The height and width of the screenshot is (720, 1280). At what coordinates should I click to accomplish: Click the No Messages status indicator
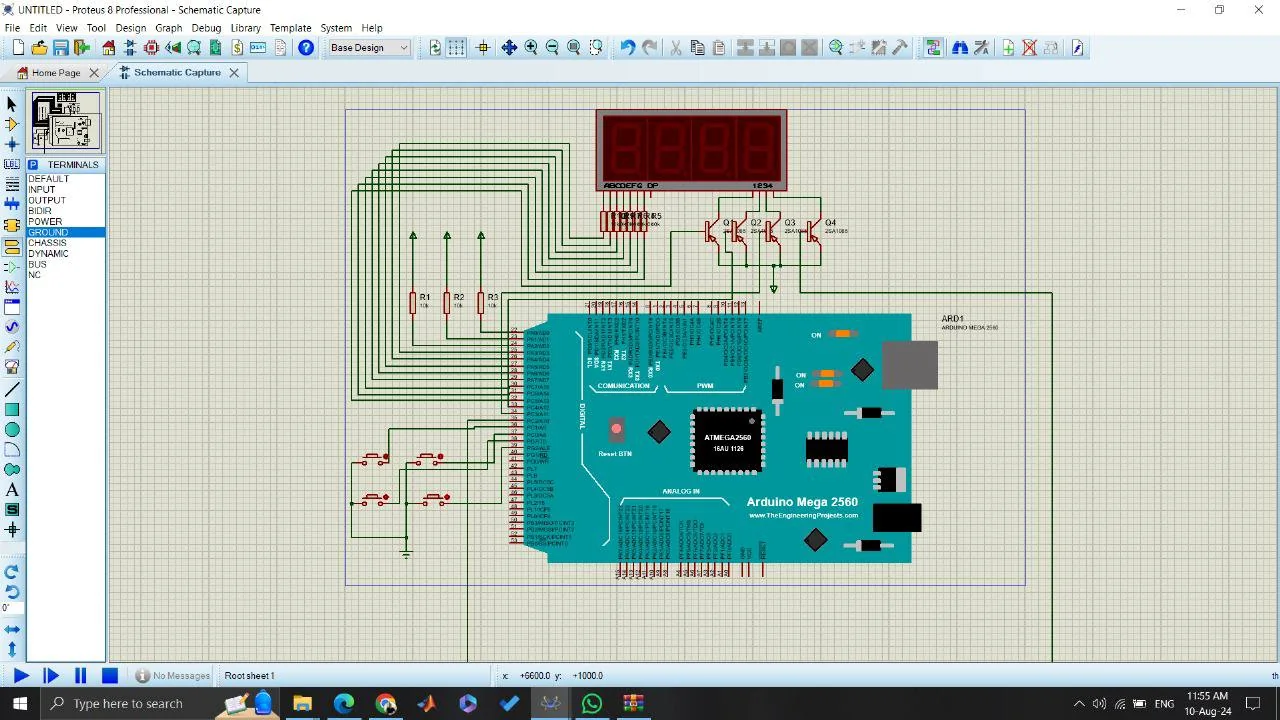tap(173, 676)
